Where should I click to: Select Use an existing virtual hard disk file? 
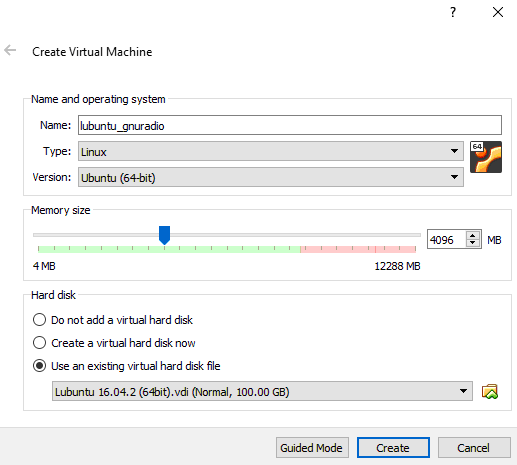pos(126,366)
